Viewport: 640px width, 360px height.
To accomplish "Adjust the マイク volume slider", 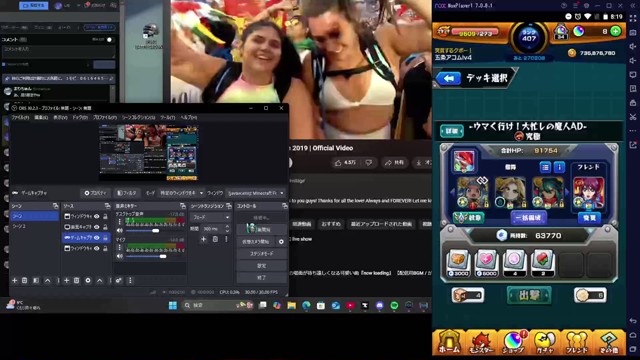I will point(155,256).
